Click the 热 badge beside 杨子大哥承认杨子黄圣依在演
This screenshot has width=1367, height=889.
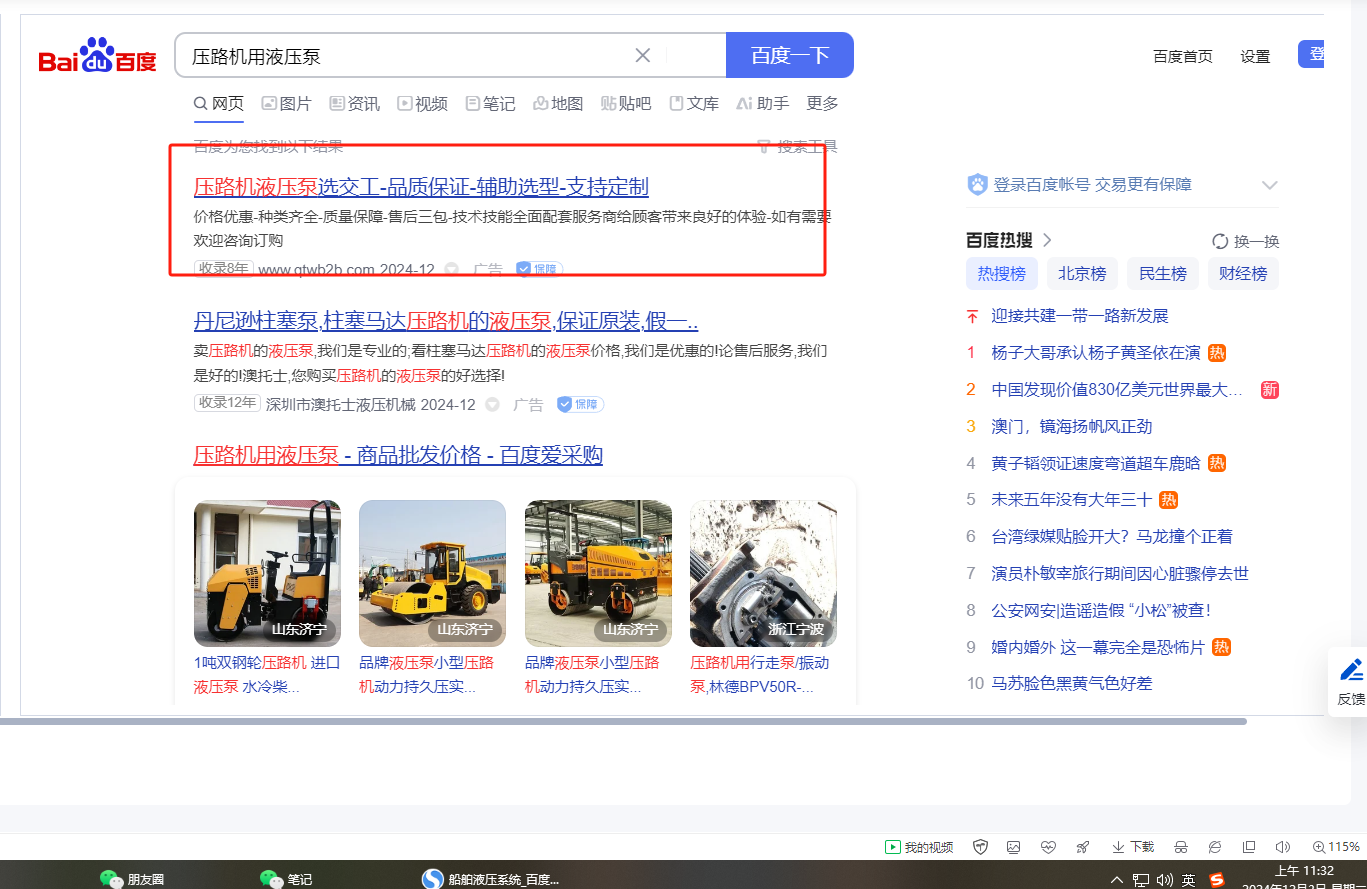(x=1217, y=353)
